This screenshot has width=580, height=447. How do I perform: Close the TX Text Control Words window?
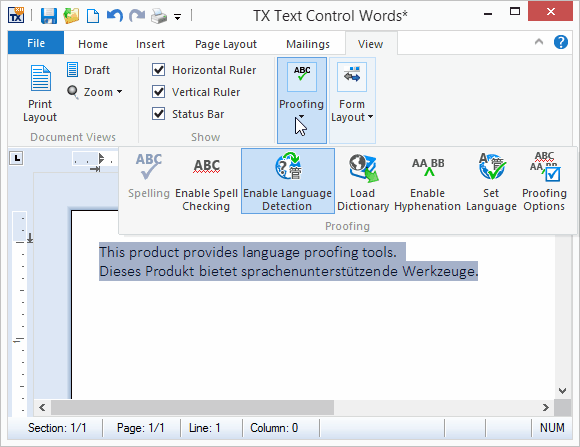tap(550, 12)
